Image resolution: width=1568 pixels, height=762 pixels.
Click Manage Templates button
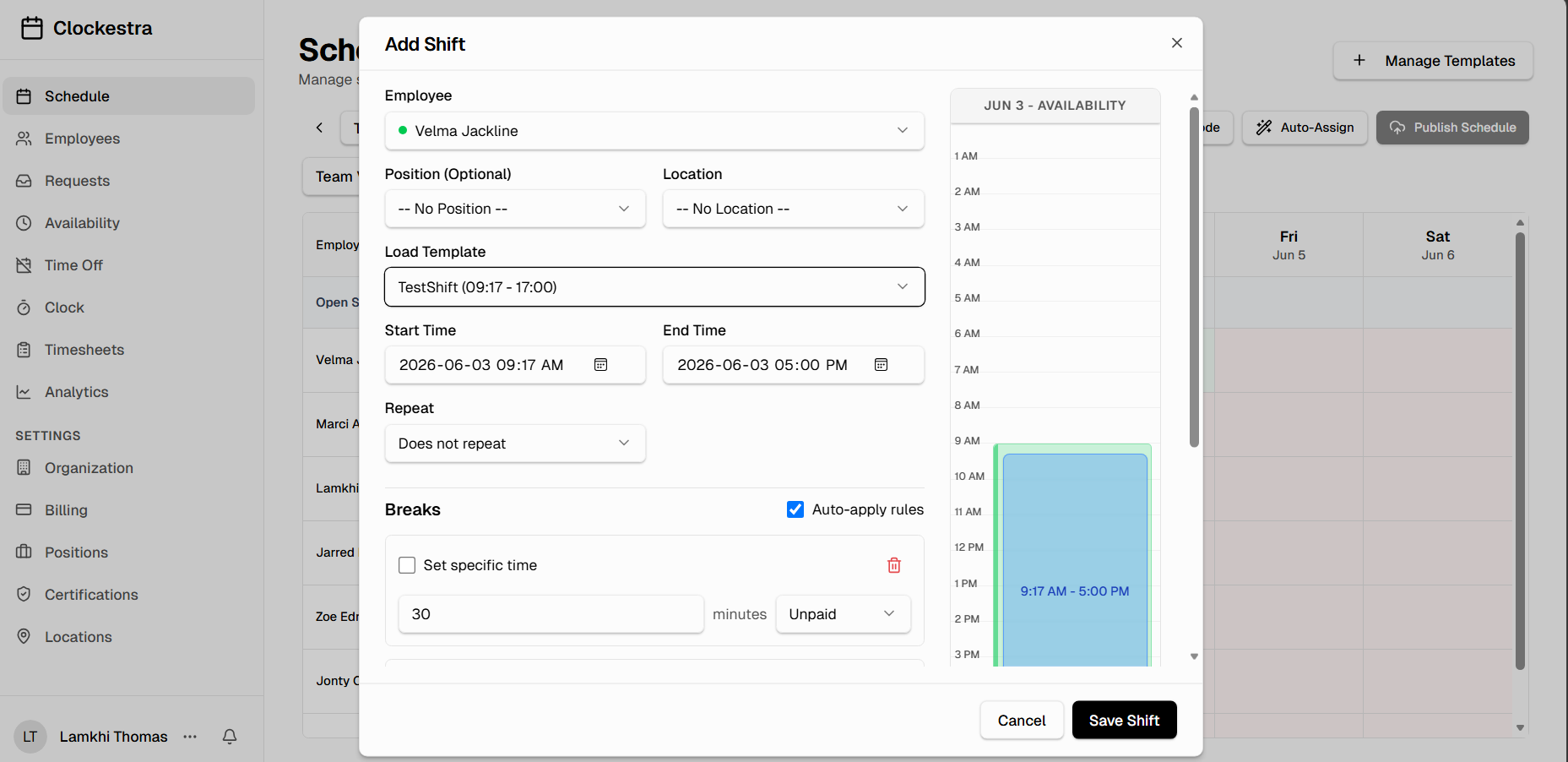[1433, 61]
